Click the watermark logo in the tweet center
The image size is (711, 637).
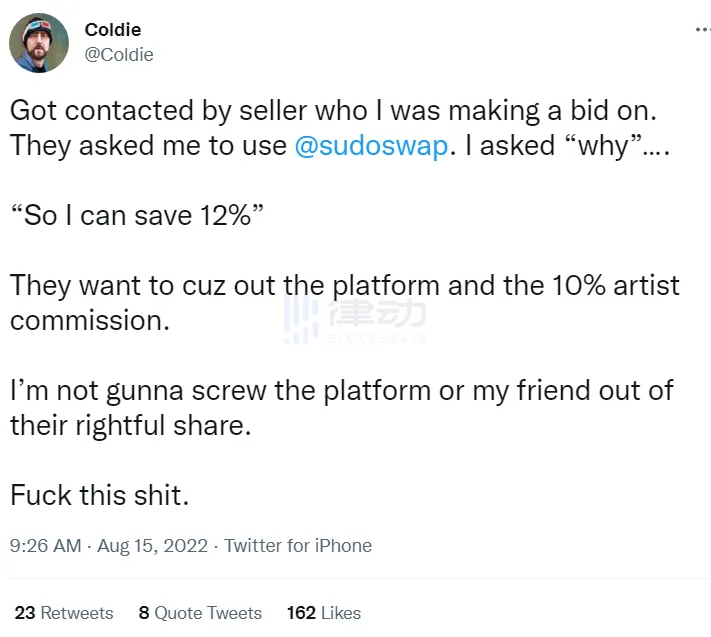[355, 320]
